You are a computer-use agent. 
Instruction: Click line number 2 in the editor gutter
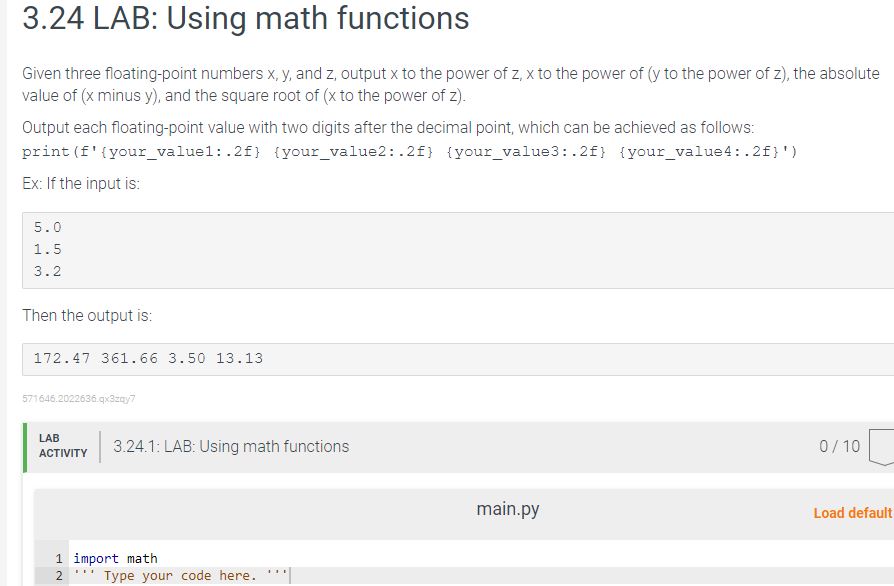click(x=57, y=575)
